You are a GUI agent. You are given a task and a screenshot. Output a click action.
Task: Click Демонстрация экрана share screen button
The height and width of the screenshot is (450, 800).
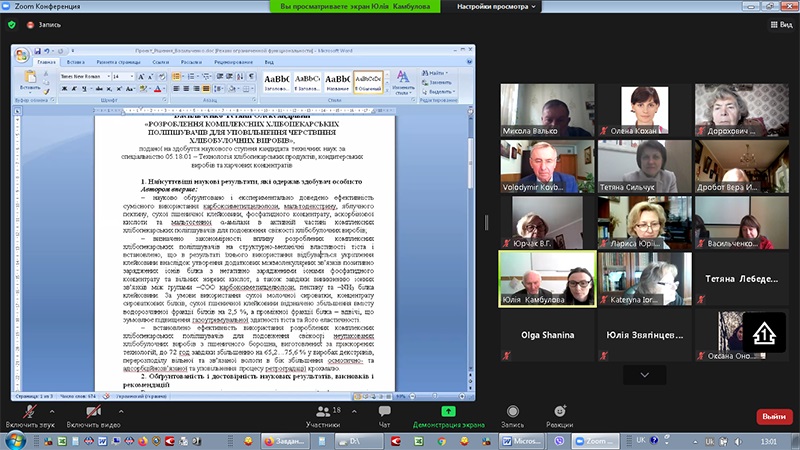click(448, 417)
